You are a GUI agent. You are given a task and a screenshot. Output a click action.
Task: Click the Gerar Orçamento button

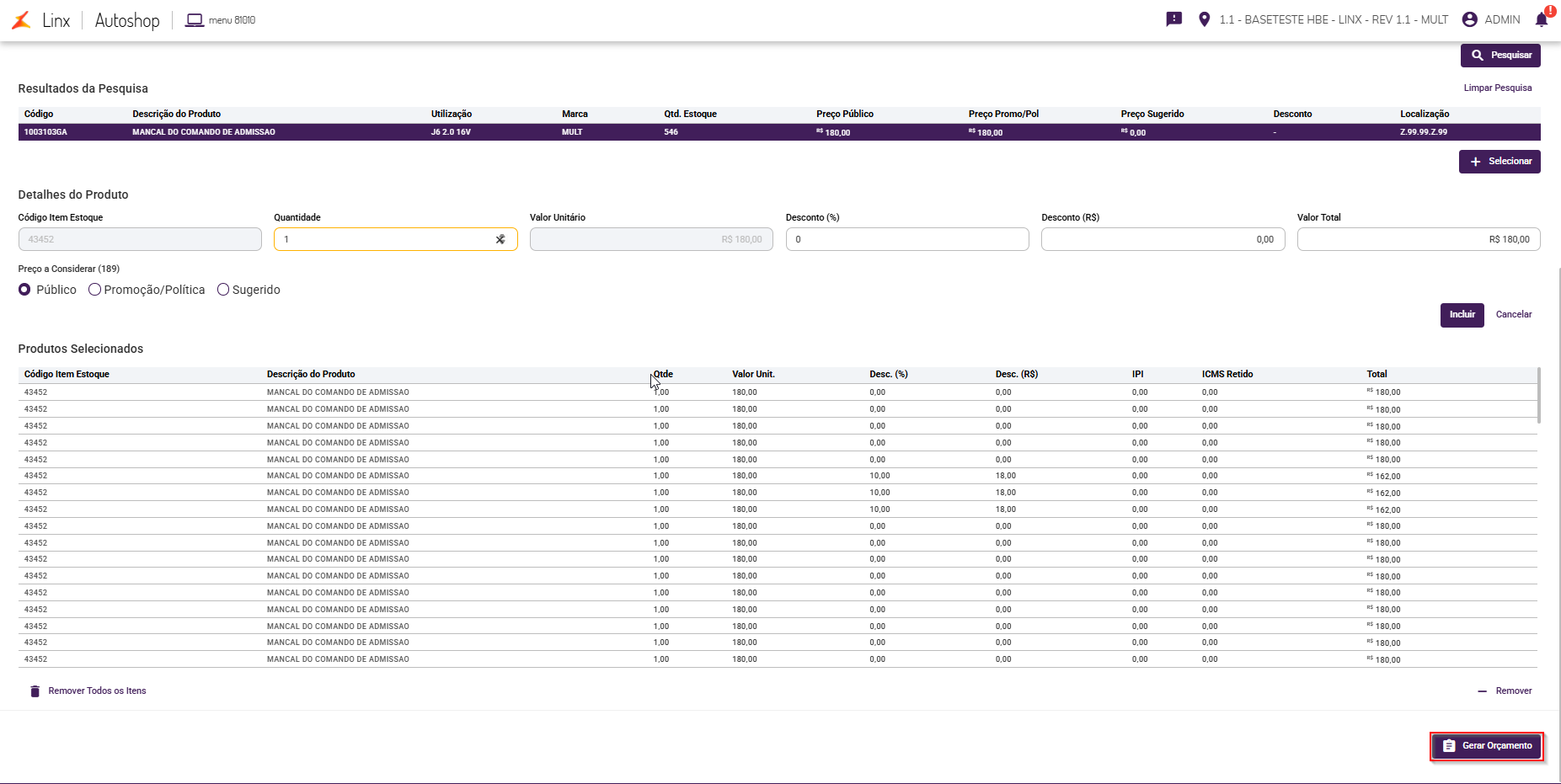coord(1487,746)
